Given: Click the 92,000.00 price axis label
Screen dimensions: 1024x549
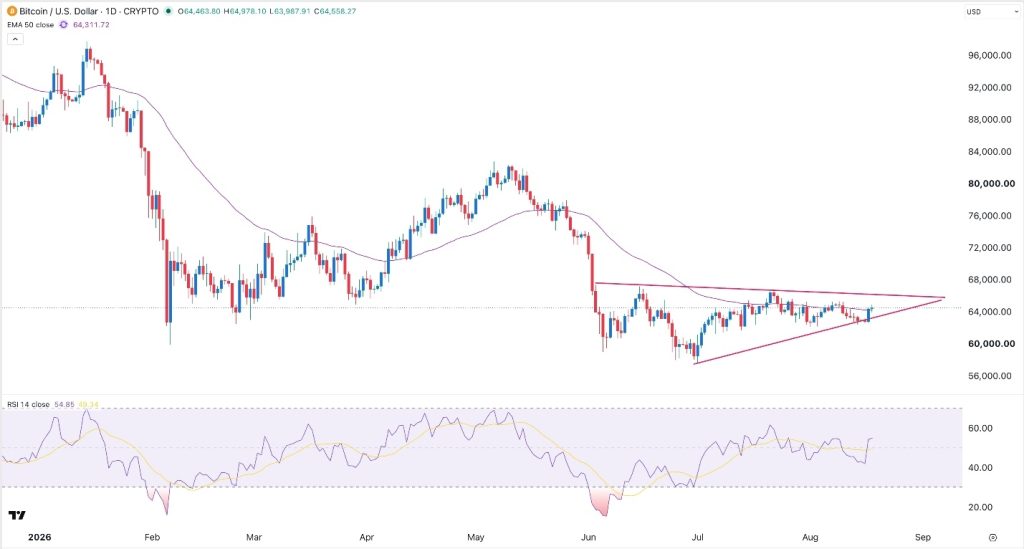Looking at the screenshot, I should point(989,87).
